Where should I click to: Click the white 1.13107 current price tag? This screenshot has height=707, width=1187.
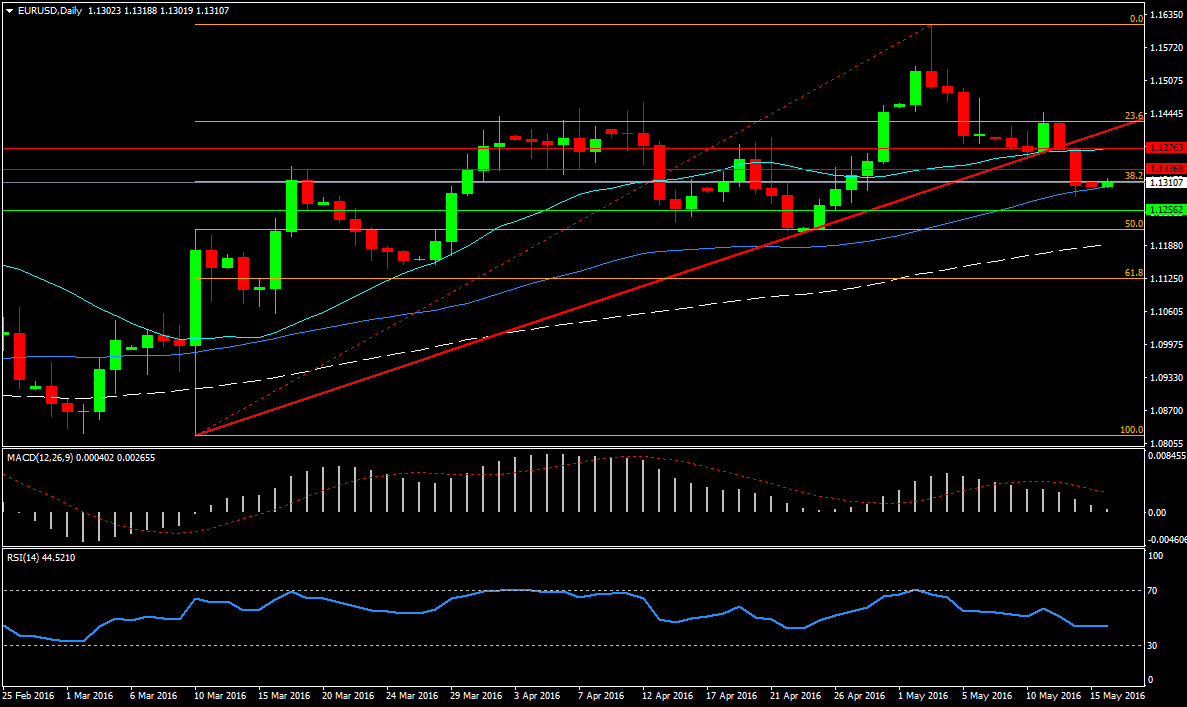pos(1166,182)
